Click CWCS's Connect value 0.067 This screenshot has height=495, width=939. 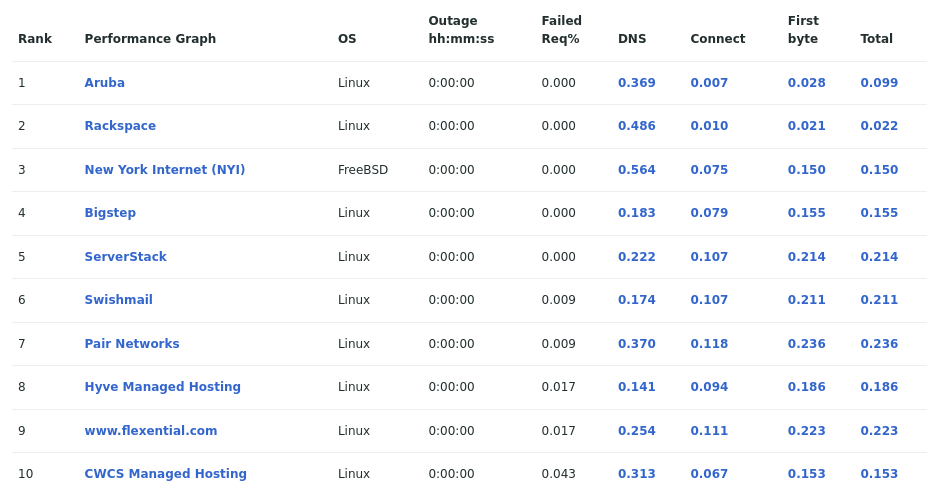tap(709, 473)
